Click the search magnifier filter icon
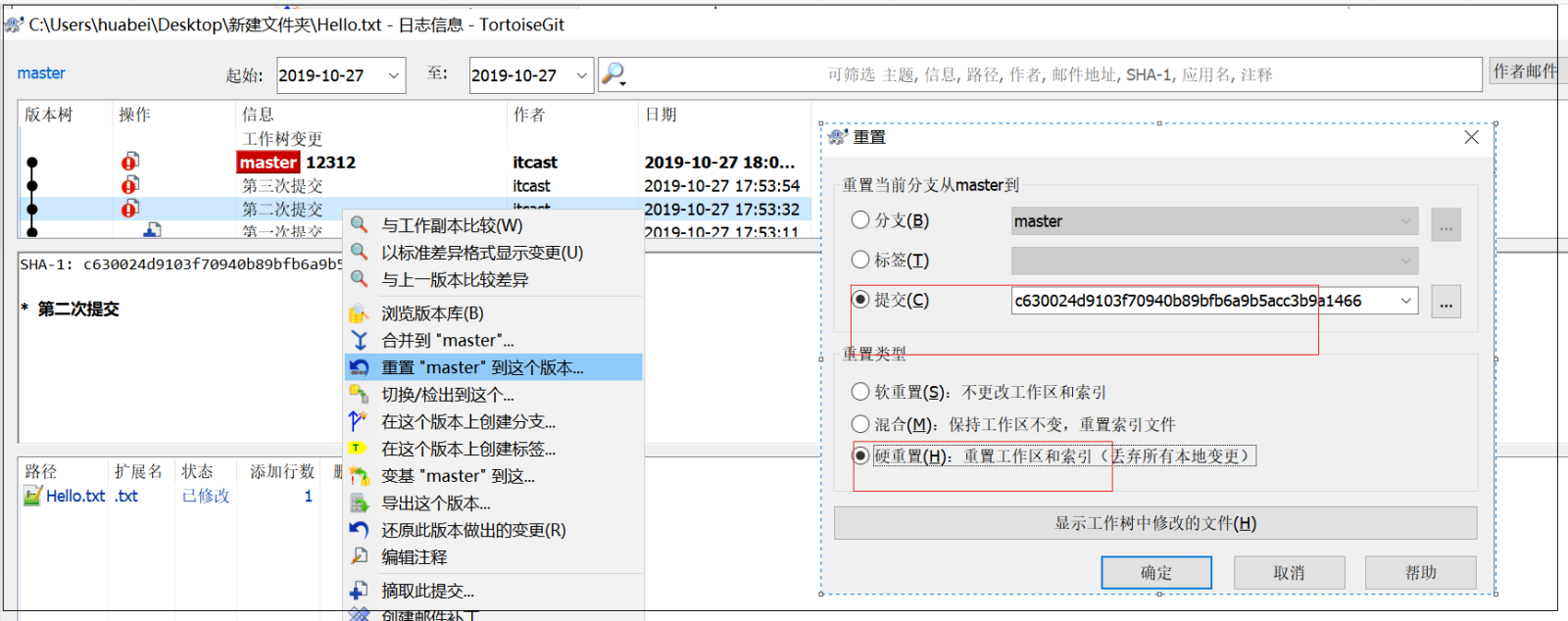 coord(613,73)
